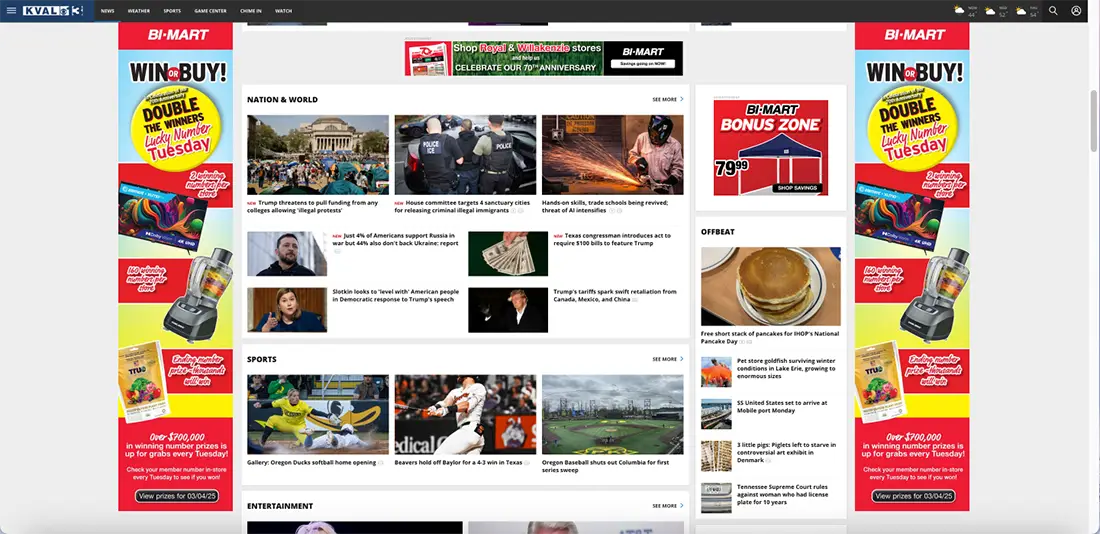Open 3 little pigs Denmark exhibit headline
The height and width of the screenshot is (534, 1100).
pyautogui.click(x=786, y=453)
